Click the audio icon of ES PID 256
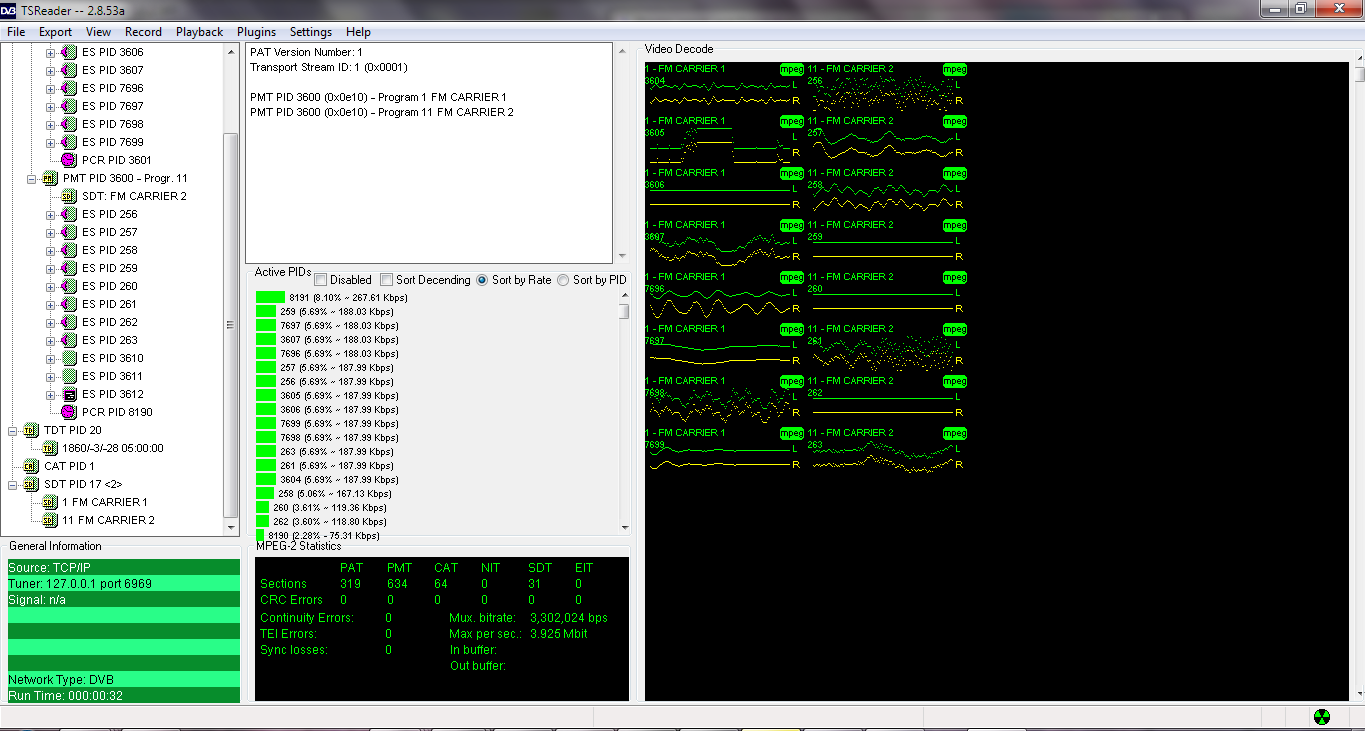This screenshot has height=731, width=1365. (x=68, y=214)
